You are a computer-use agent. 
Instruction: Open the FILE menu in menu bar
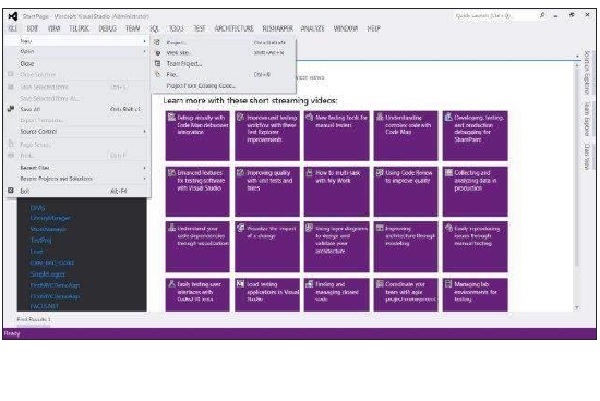[x=12, y=29]
